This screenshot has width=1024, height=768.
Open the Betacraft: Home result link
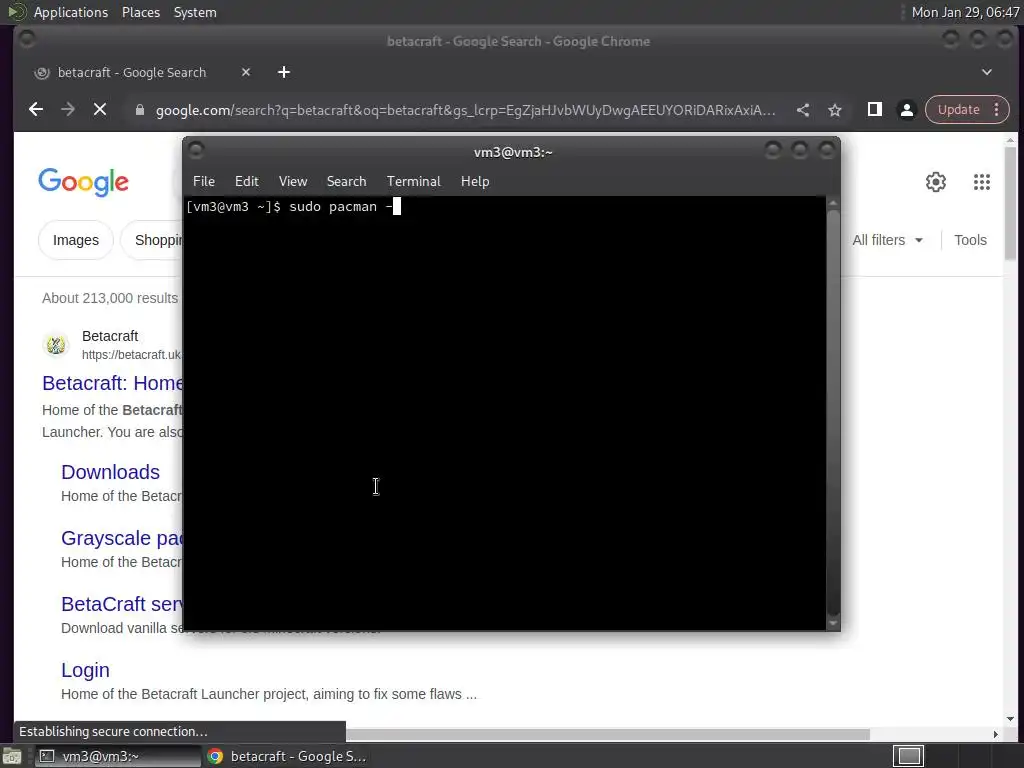112,383
